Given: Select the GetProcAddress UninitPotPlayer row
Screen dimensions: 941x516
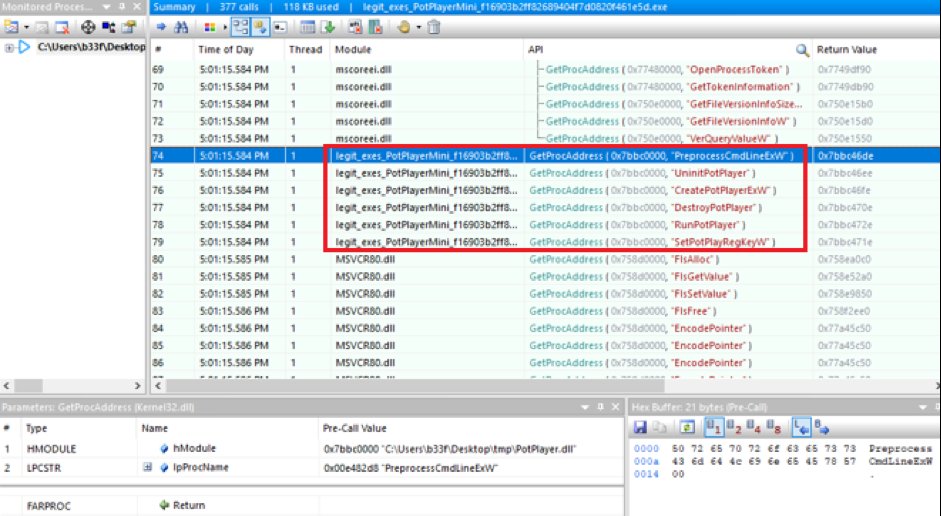Looking at the screenshot, I should click(x=545, y=173).
